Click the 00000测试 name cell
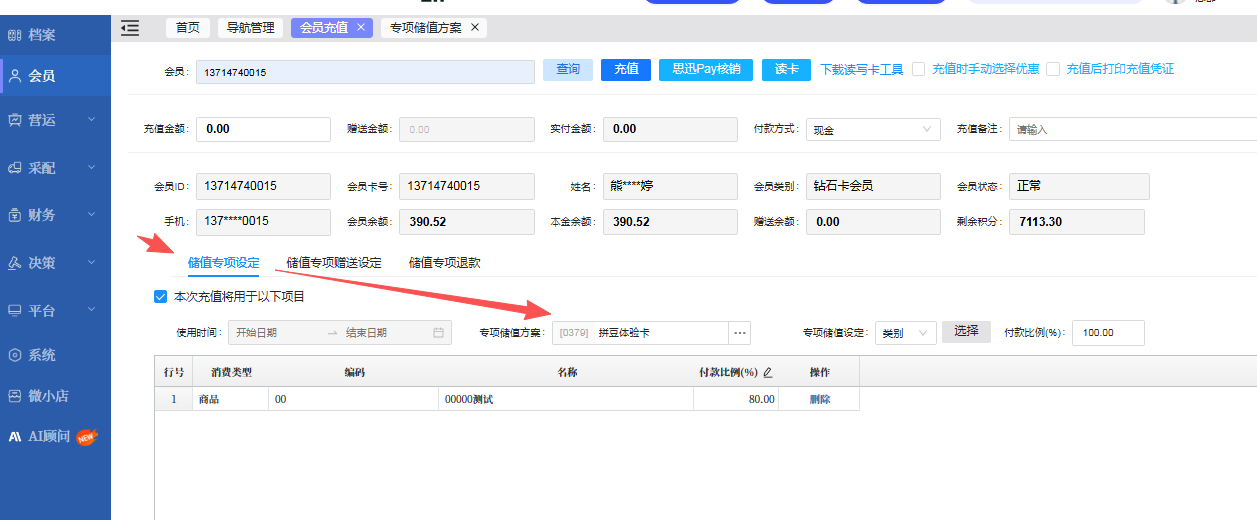Image resolution: width=1257 pixels, height=520 pixels. click(566, 399)
